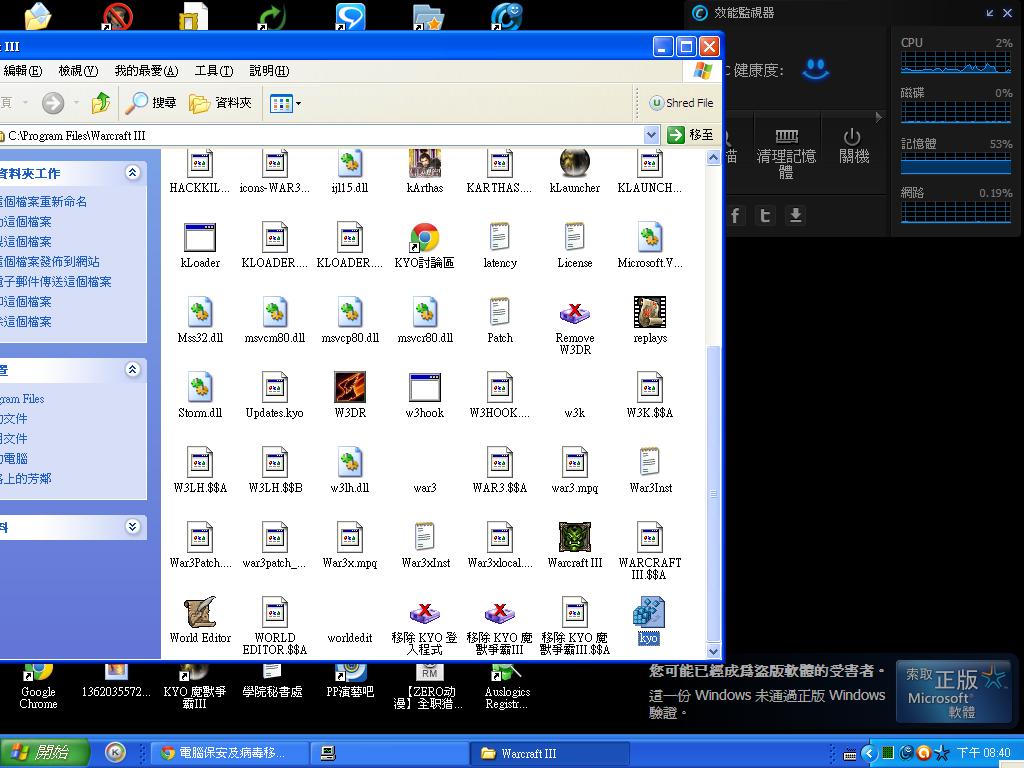Go up one folder level
Image resolution: width=1024 pixels, height=768 pixels.
(x=101, y=103)
